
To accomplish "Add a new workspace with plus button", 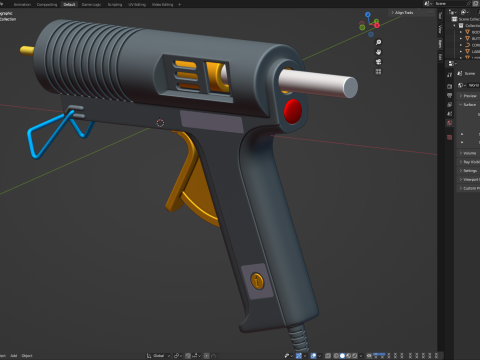I will pos(180,5).
